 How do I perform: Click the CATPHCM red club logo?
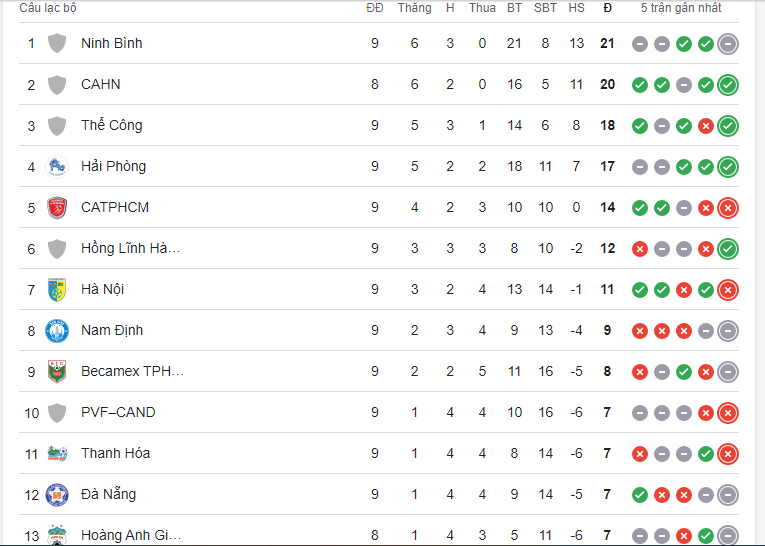pyautogui.click(x=57, y=207)
